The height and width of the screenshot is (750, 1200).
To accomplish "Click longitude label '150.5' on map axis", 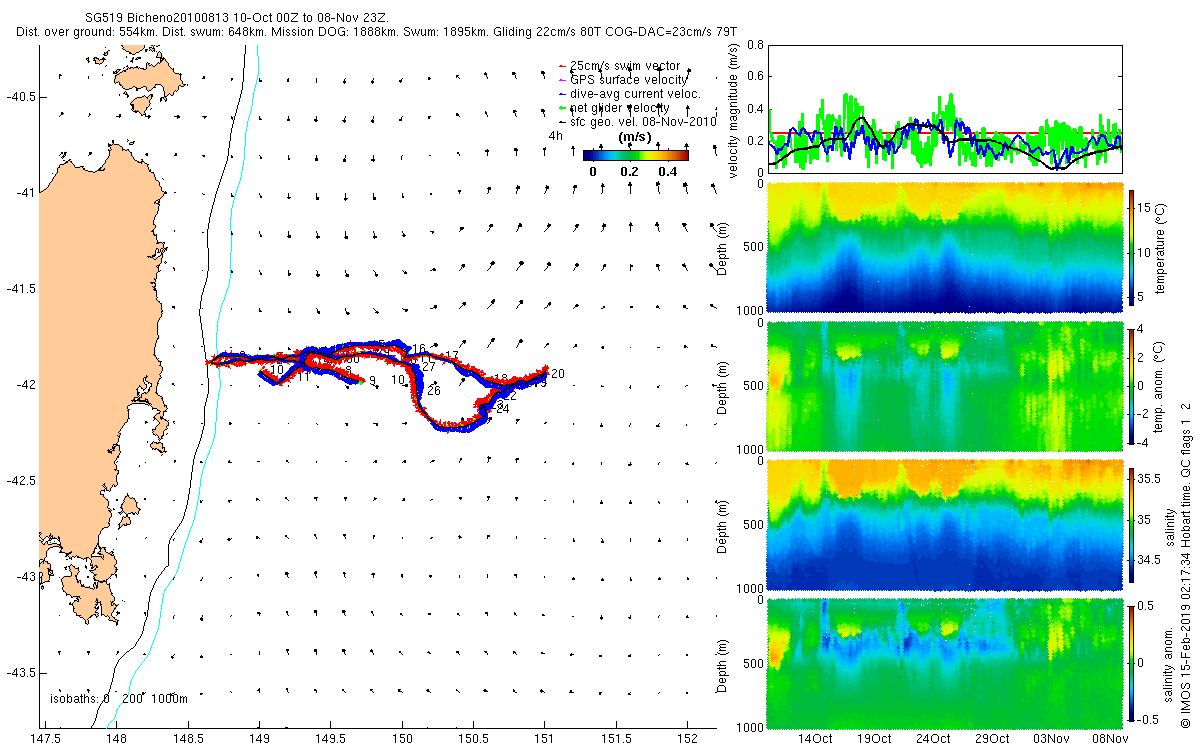I will coord(474,738).
